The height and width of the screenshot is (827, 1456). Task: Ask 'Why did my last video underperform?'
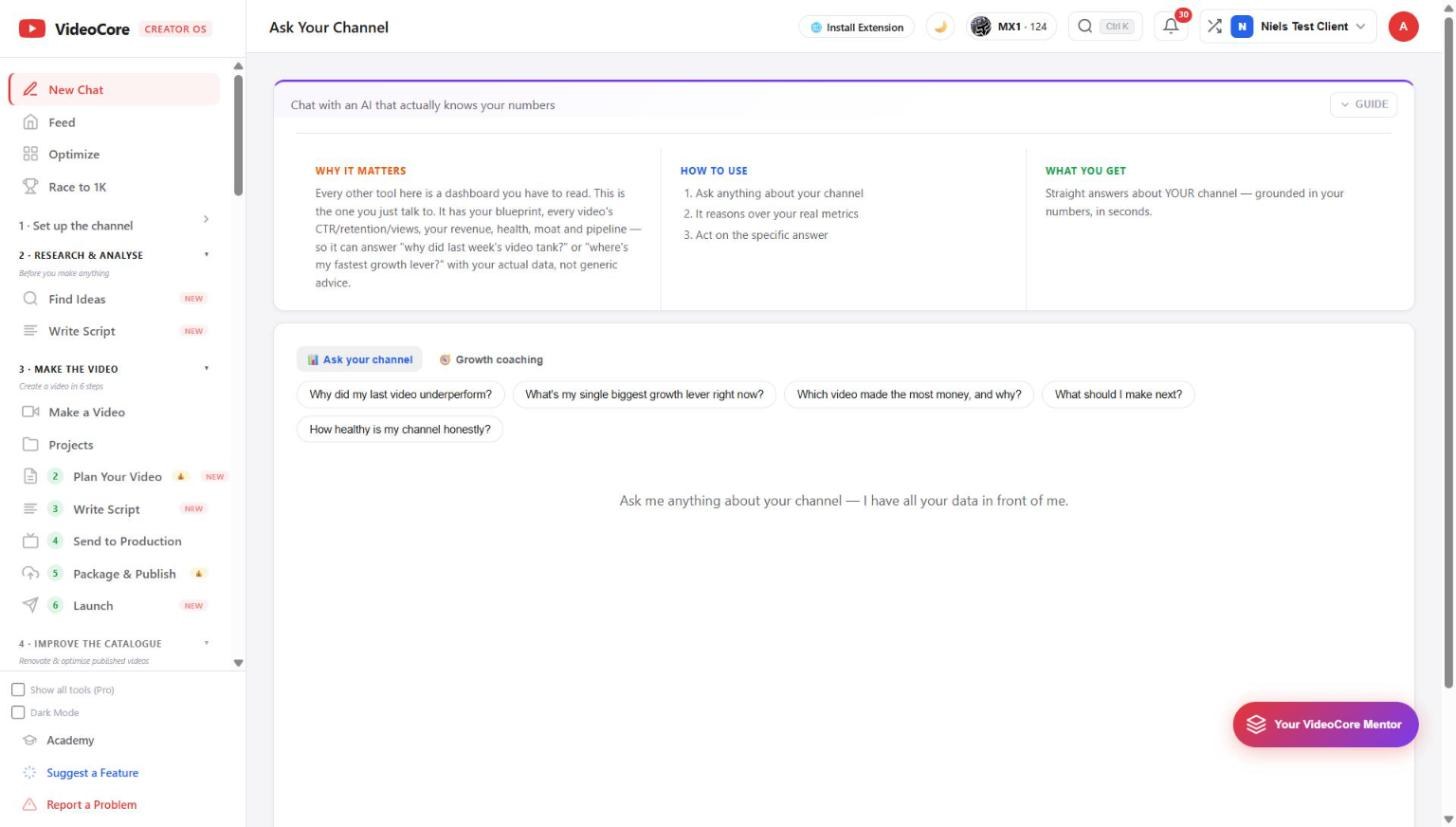pyautogui.click(x=401, y=394)
